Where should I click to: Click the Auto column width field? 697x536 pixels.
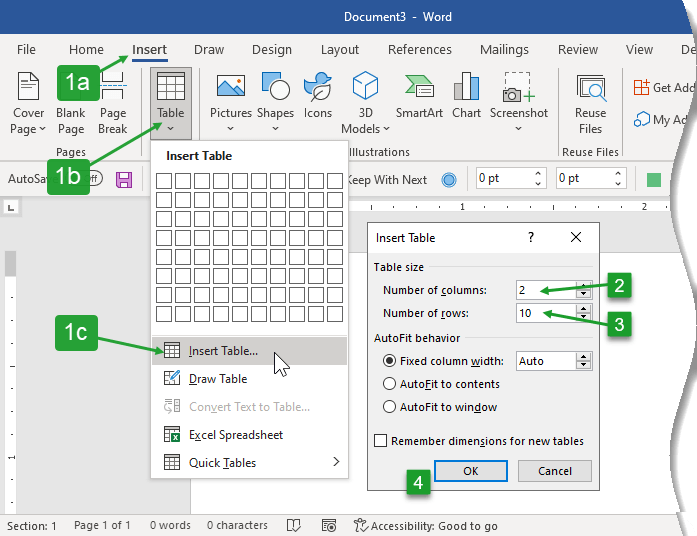(x=546, y=361)
